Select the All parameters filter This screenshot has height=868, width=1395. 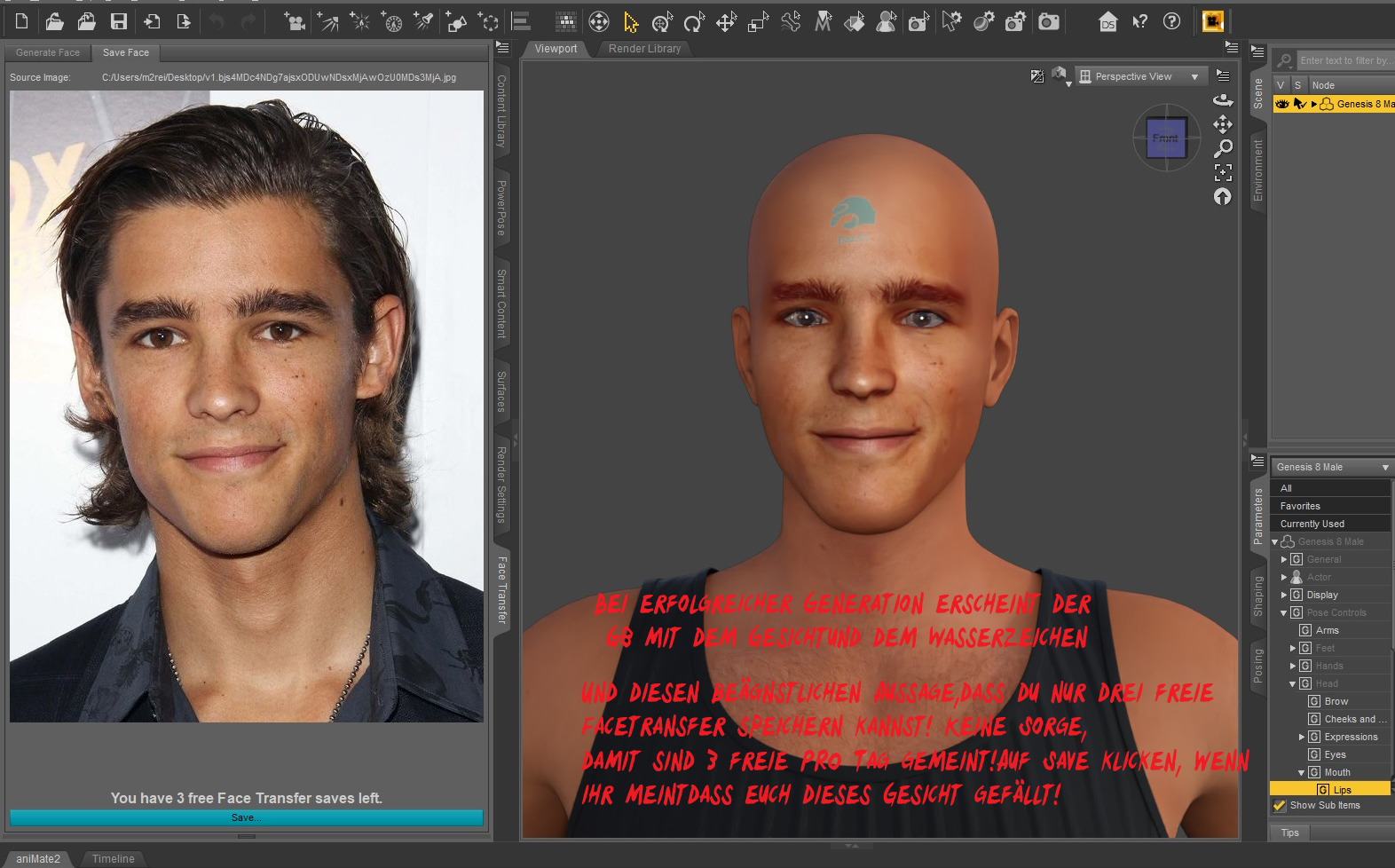(x=1330, y=488)
